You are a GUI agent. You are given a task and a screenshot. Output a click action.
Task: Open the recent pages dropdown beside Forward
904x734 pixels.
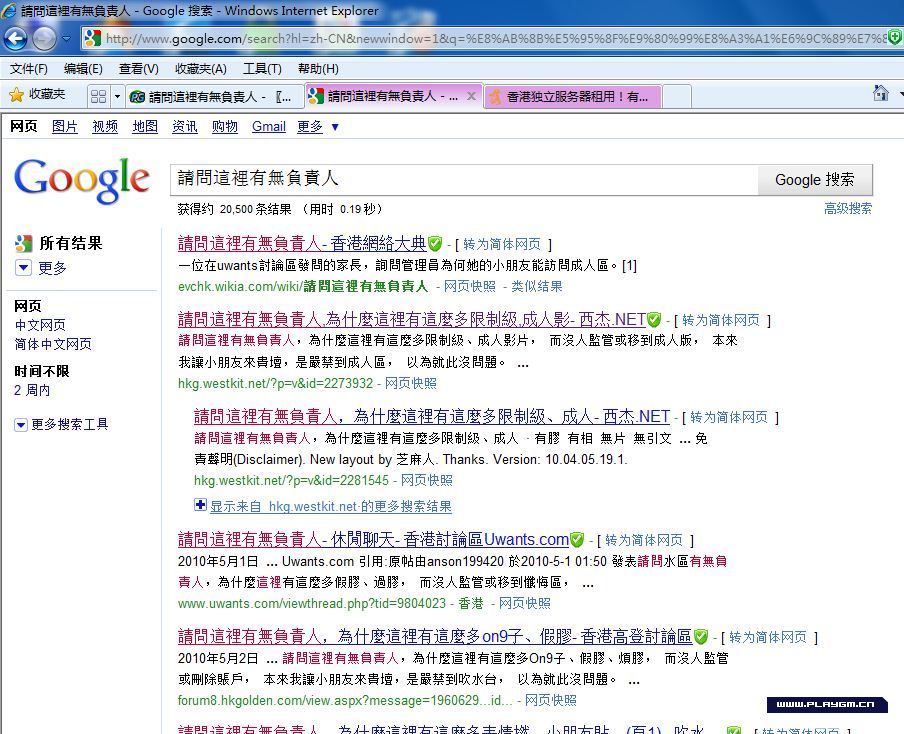(66, 39)
